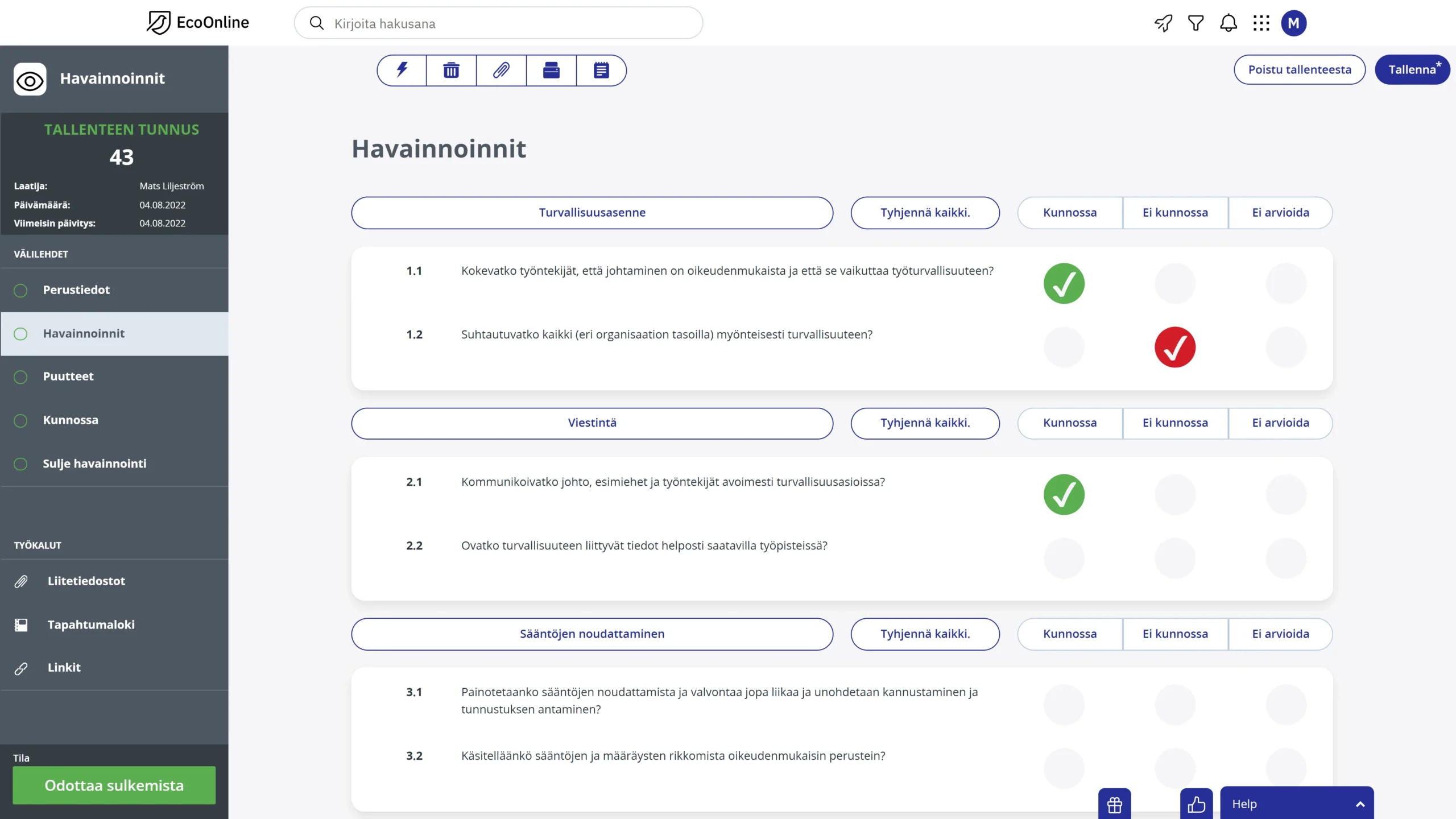Open notifications bell icon
Screen dimensions: 1456x819
(1228, 23)
